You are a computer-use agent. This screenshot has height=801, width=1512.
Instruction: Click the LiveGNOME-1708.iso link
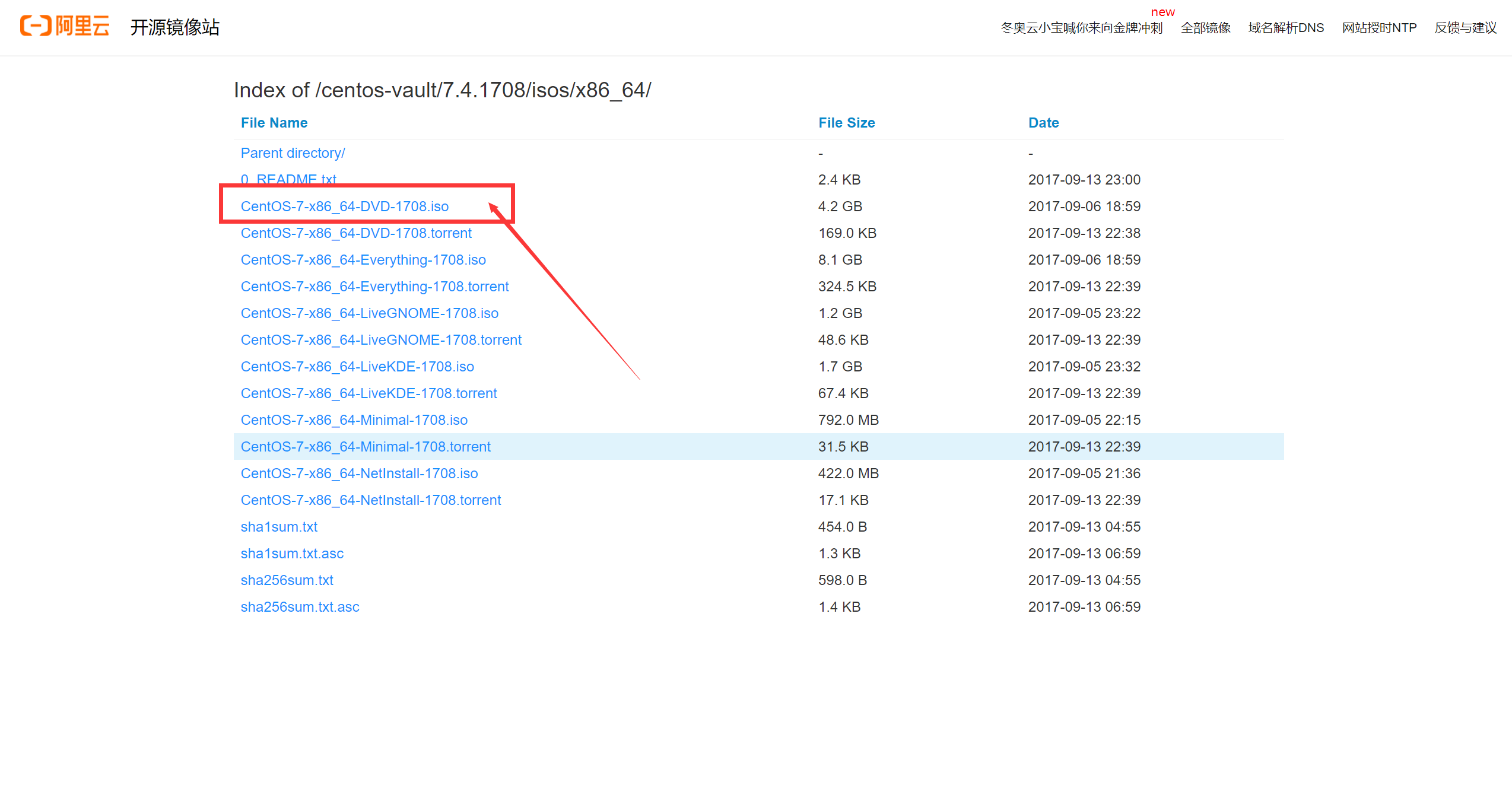point(369,313)
